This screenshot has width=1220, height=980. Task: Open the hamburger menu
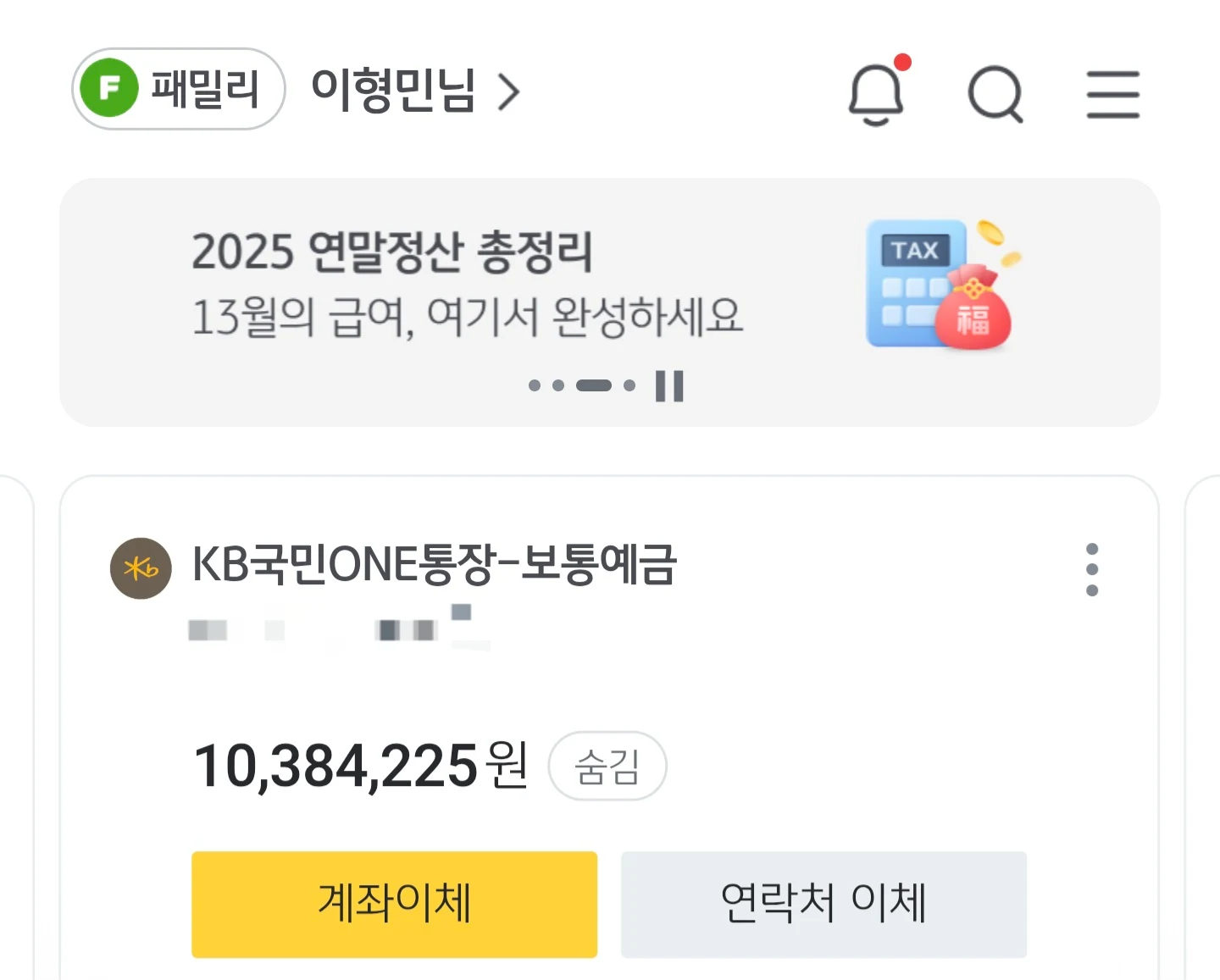(1112, 94)
